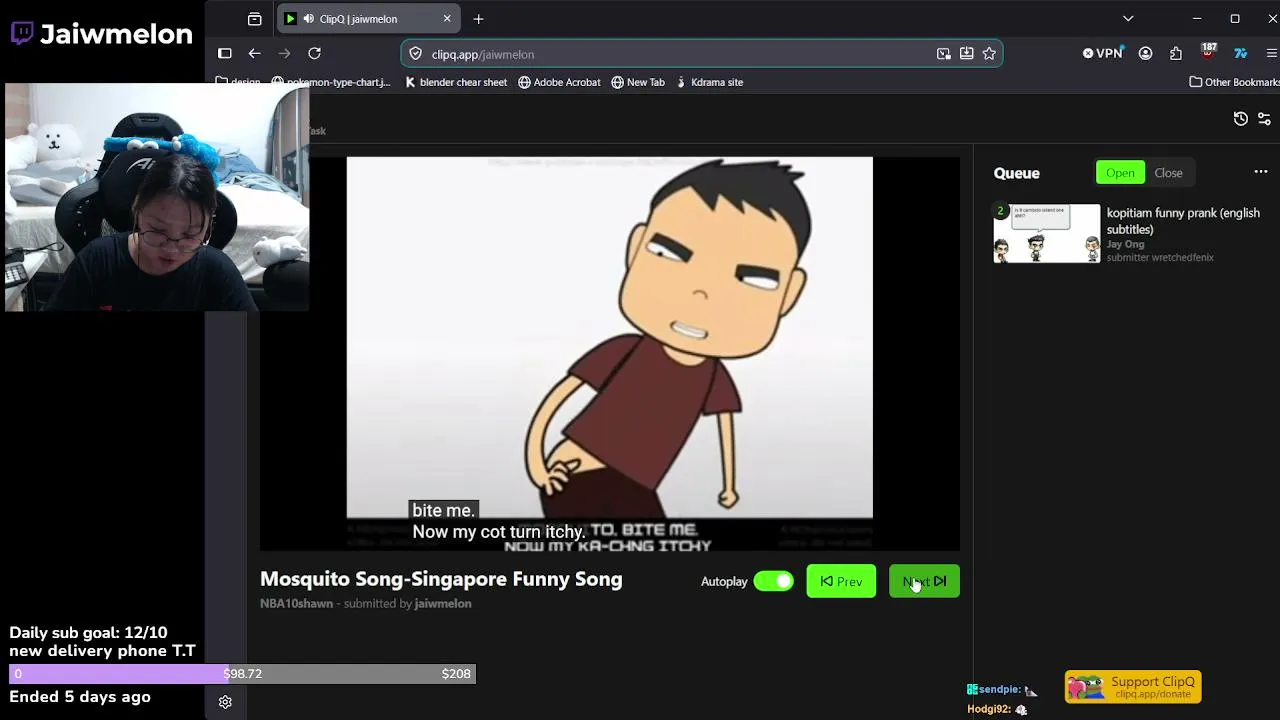This screenshot has height=720, width=1280.
Task: Open picture-in-picture icon in address bar
Action: point(943,54)
